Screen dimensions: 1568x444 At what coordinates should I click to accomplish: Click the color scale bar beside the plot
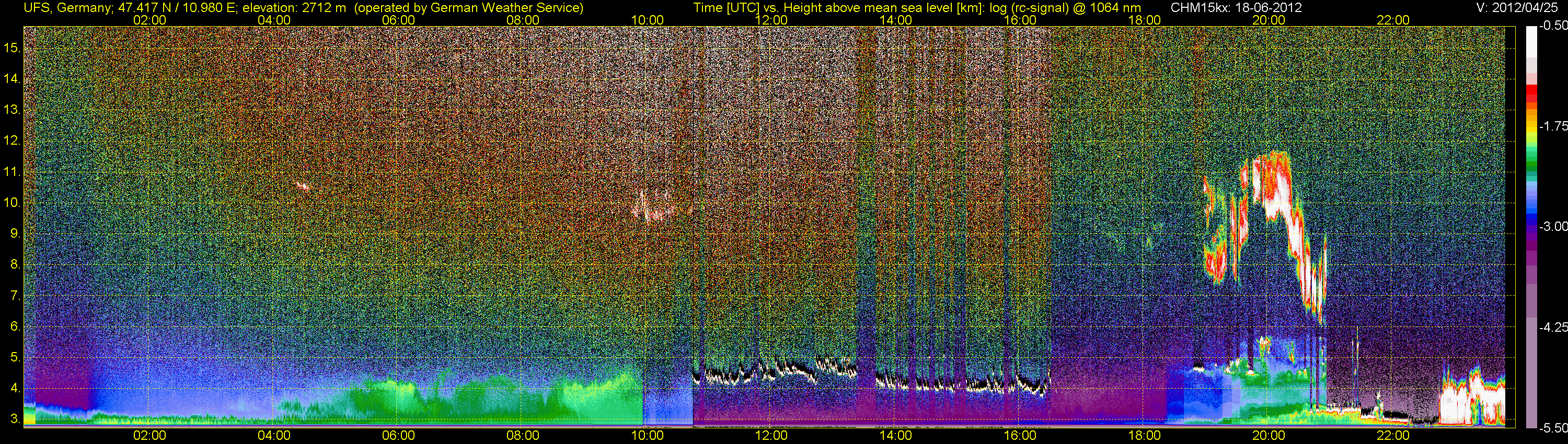[x=1531, y=226]
